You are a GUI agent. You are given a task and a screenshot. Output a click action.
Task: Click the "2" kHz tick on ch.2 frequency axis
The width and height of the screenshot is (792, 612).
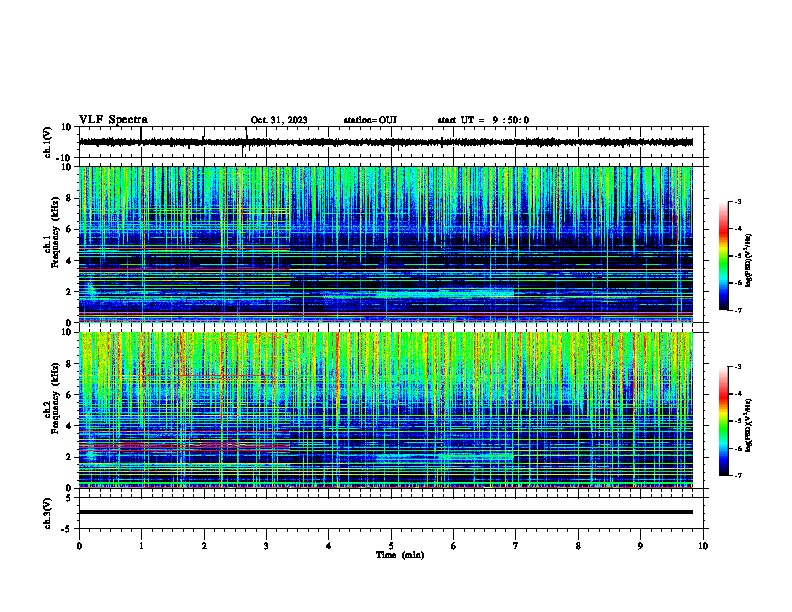(69, 457)
